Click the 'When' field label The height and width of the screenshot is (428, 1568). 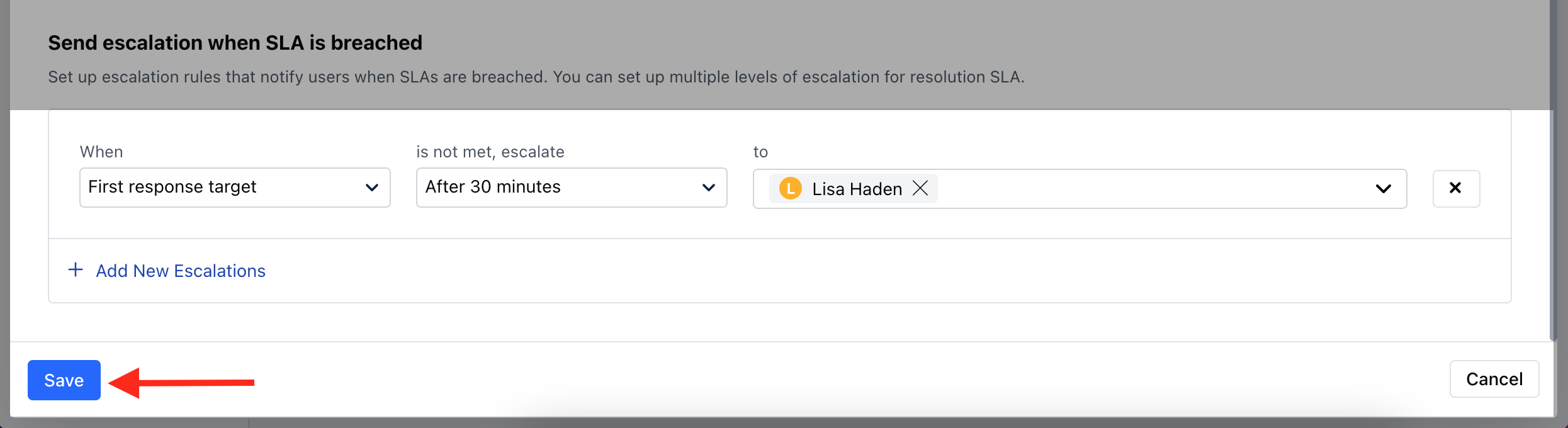[x=101, y=152]
